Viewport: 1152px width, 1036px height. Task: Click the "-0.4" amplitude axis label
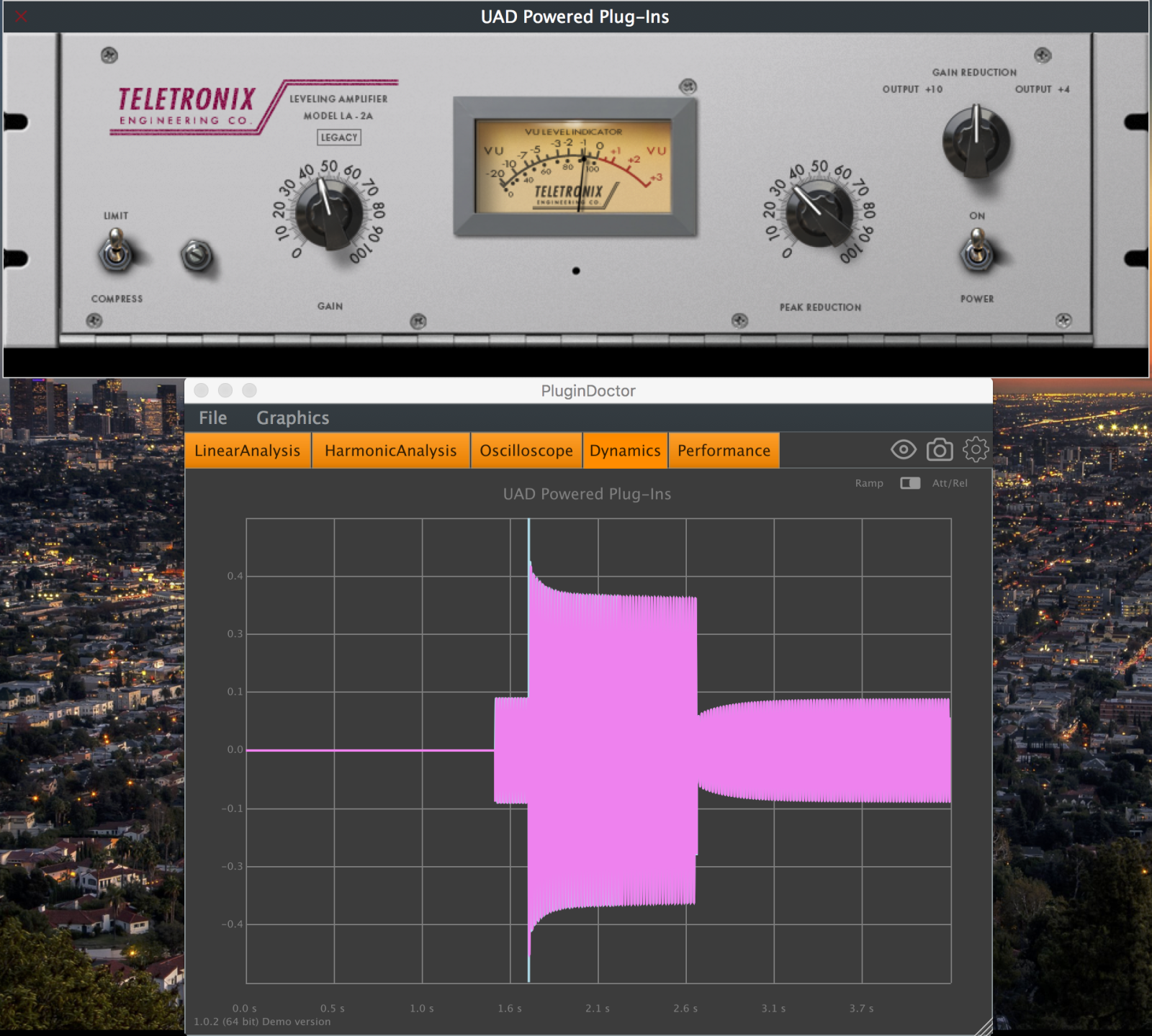[x=232, y=924]
